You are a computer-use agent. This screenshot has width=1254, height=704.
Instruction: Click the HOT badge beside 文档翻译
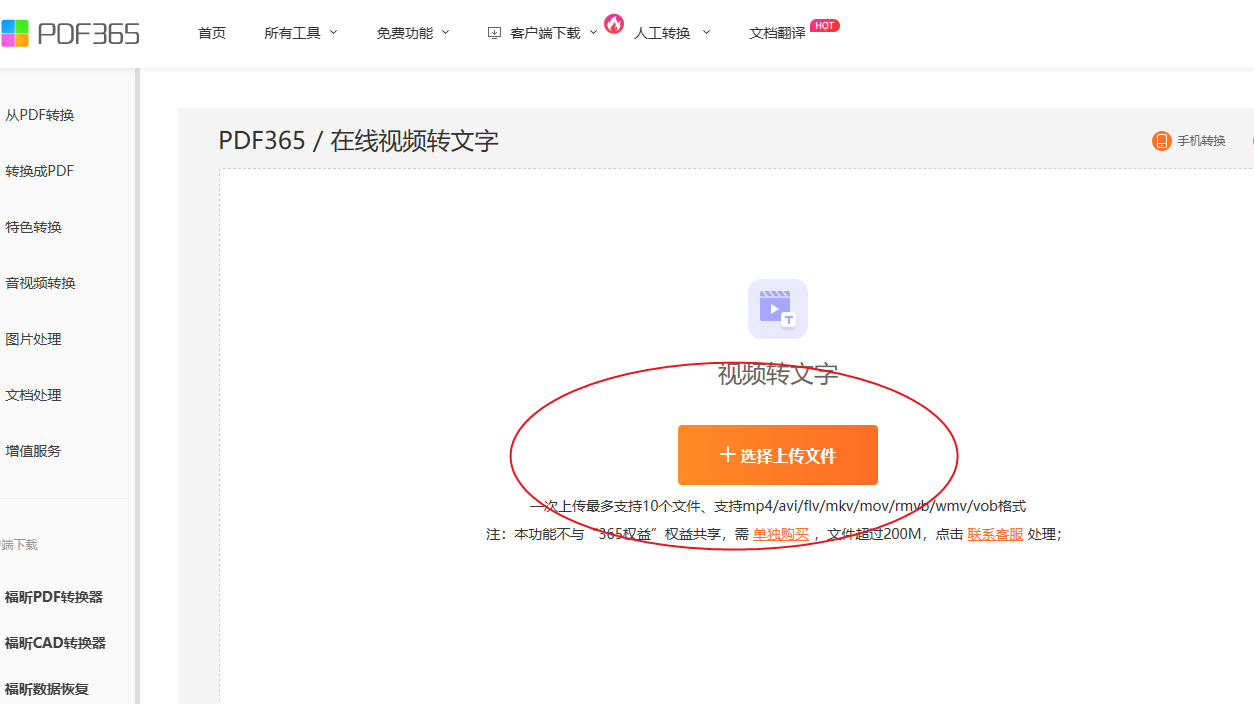(x=825, y=26)
